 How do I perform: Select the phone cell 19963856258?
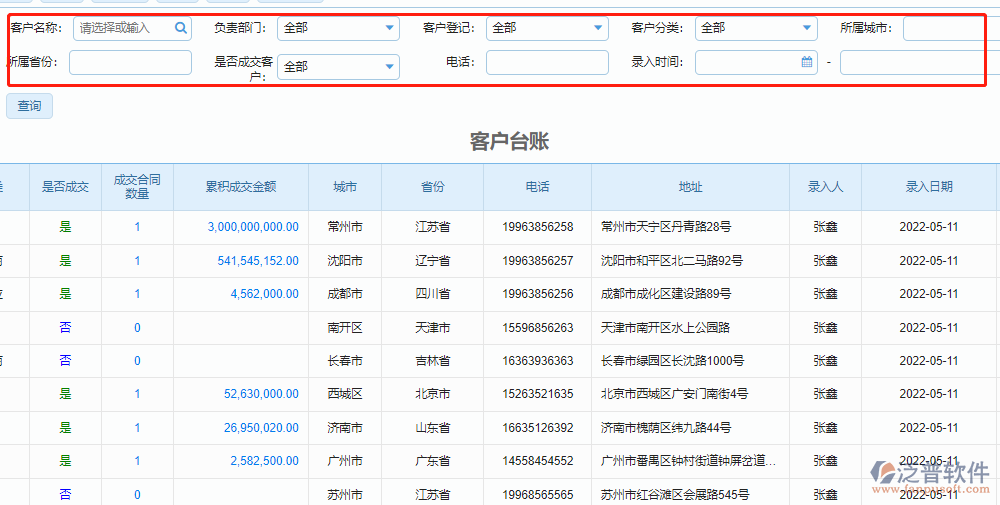point(537,227)
